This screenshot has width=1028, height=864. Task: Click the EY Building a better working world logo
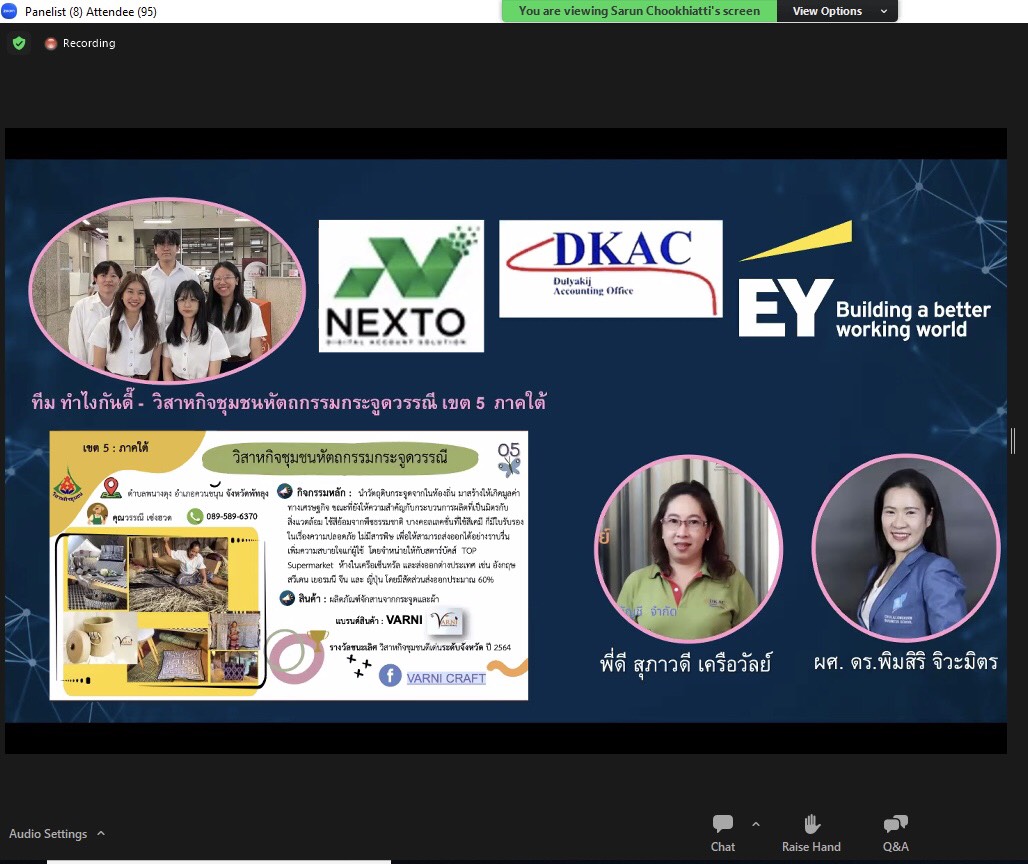865,281
